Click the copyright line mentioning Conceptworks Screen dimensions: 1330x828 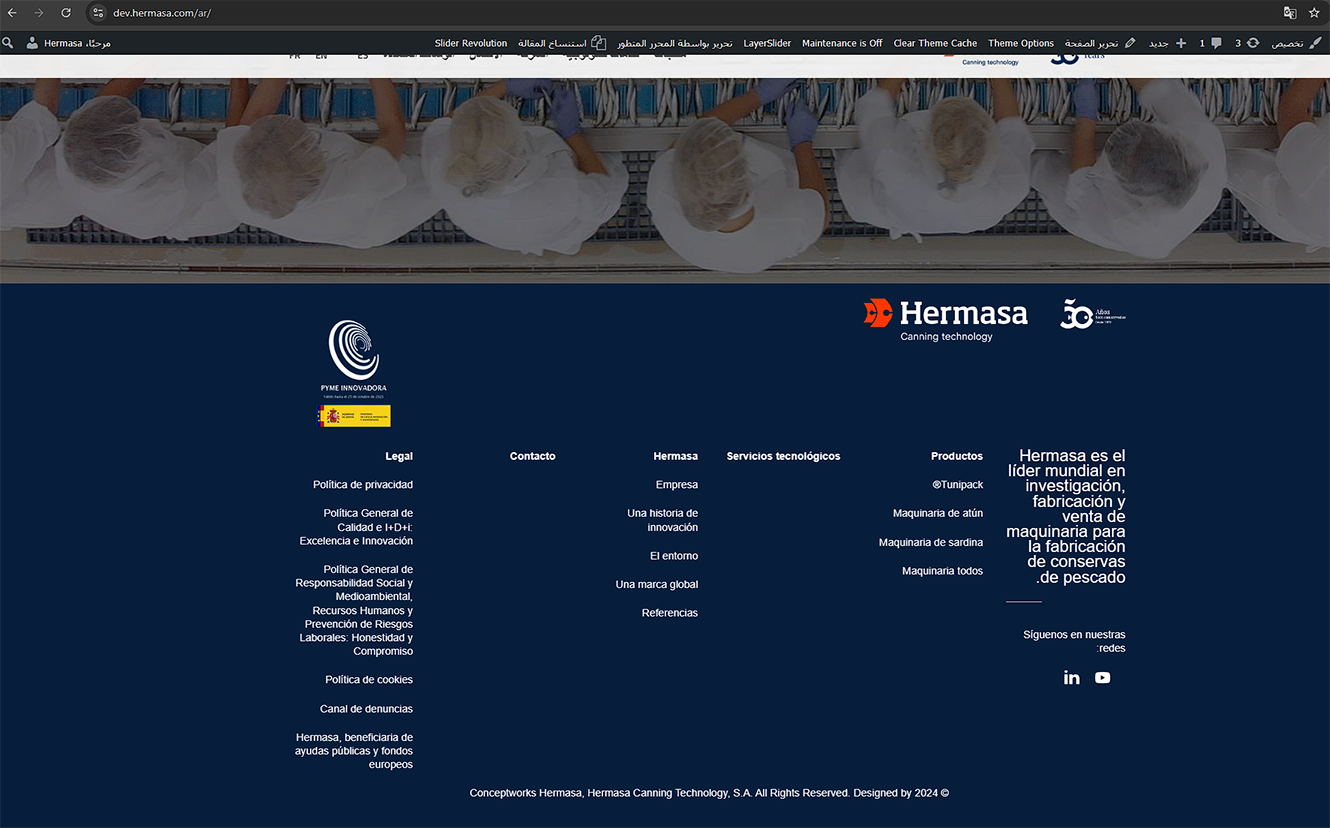point(709,793)
